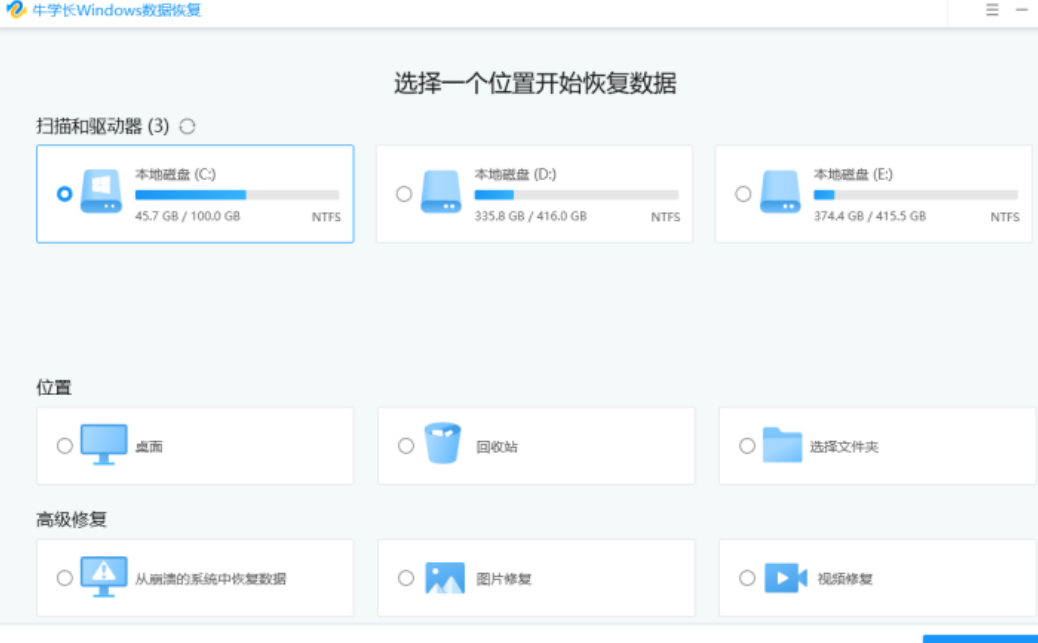Click the local disk D: drive icon

[x=441, y=192]
